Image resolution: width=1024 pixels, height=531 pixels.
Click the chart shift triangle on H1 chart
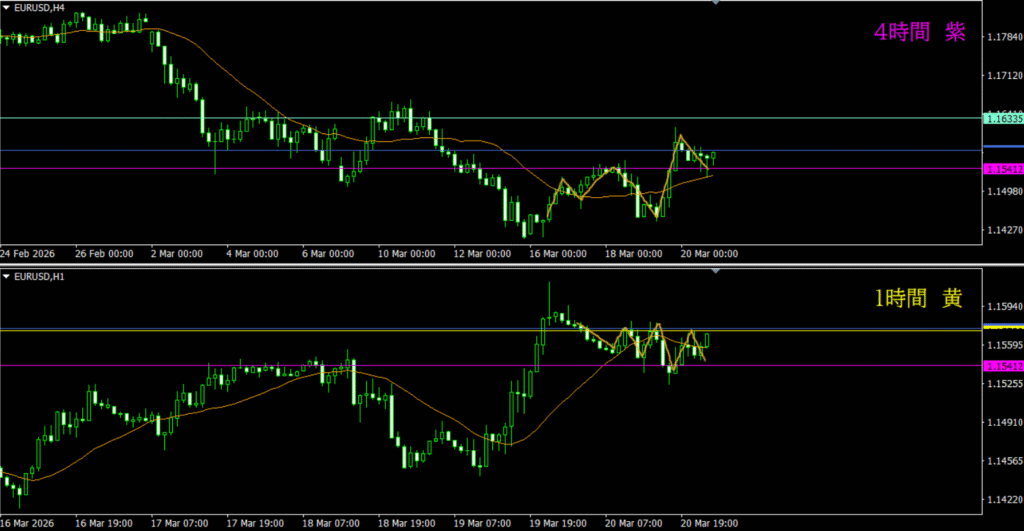716,271
